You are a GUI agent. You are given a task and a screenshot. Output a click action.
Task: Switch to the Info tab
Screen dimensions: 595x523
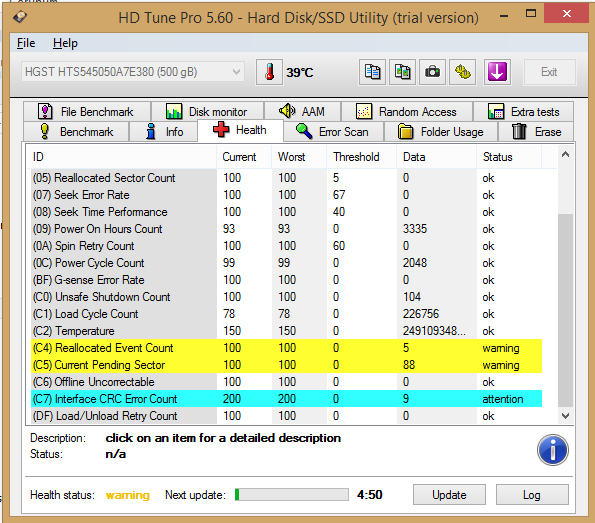point(164,132)
